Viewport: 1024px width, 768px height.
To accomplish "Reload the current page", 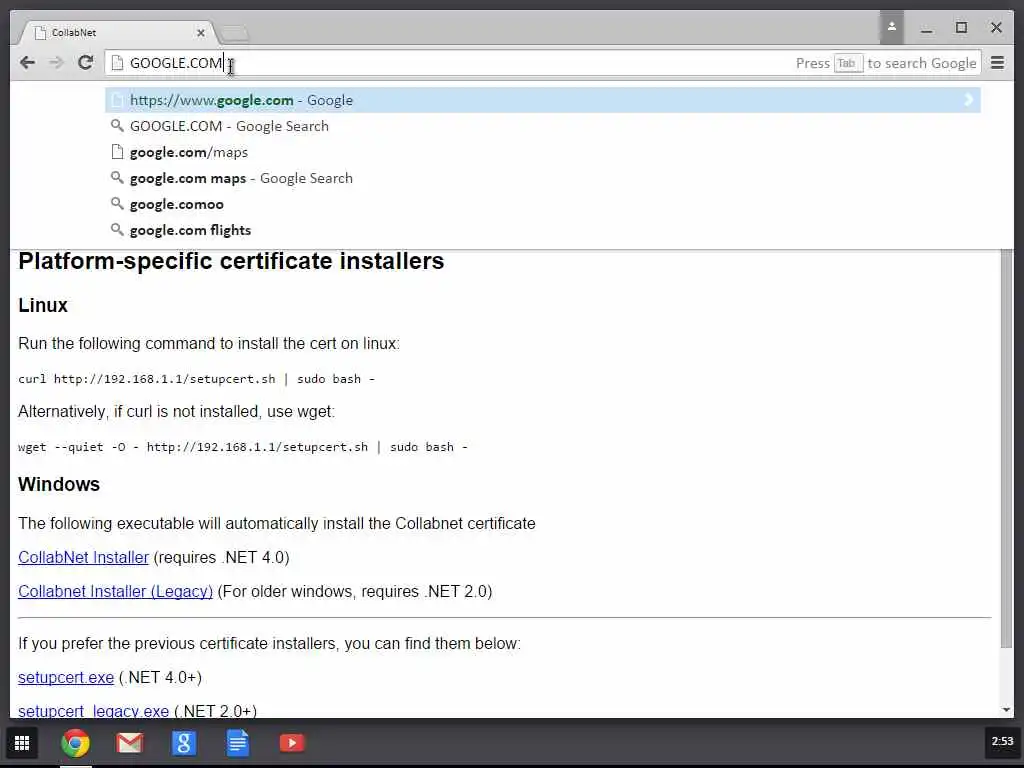I will point(86,63).
